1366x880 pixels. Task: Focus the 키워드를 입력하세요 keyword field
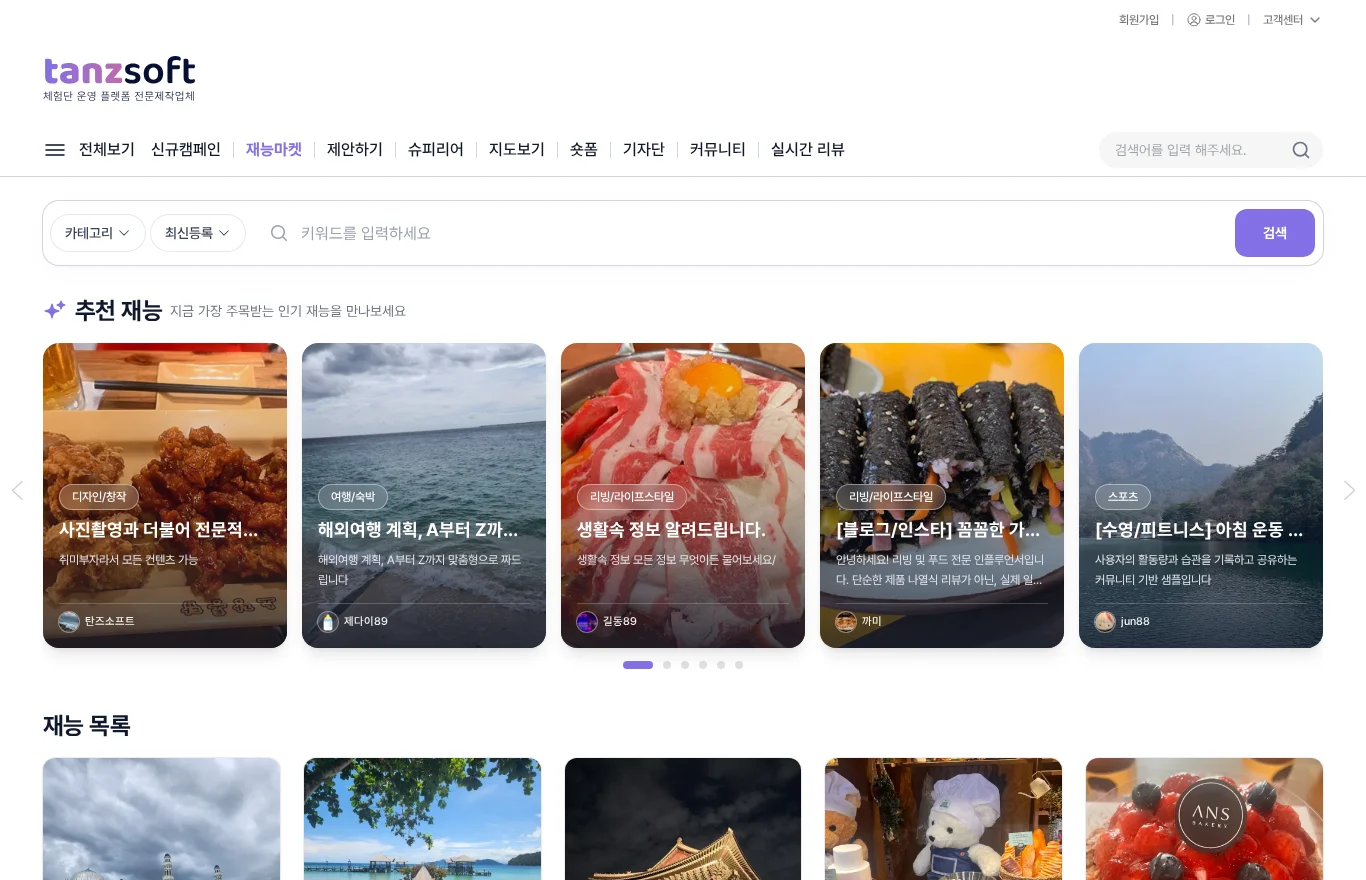point(760,233)
